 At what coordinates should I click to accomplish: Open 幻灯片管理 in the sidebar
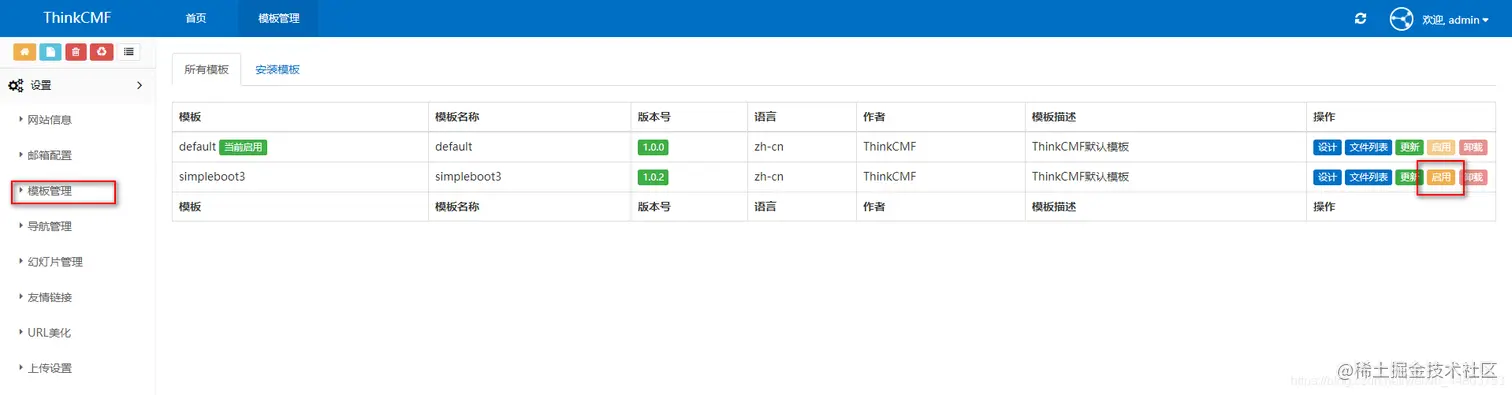(x=55, y=262)
